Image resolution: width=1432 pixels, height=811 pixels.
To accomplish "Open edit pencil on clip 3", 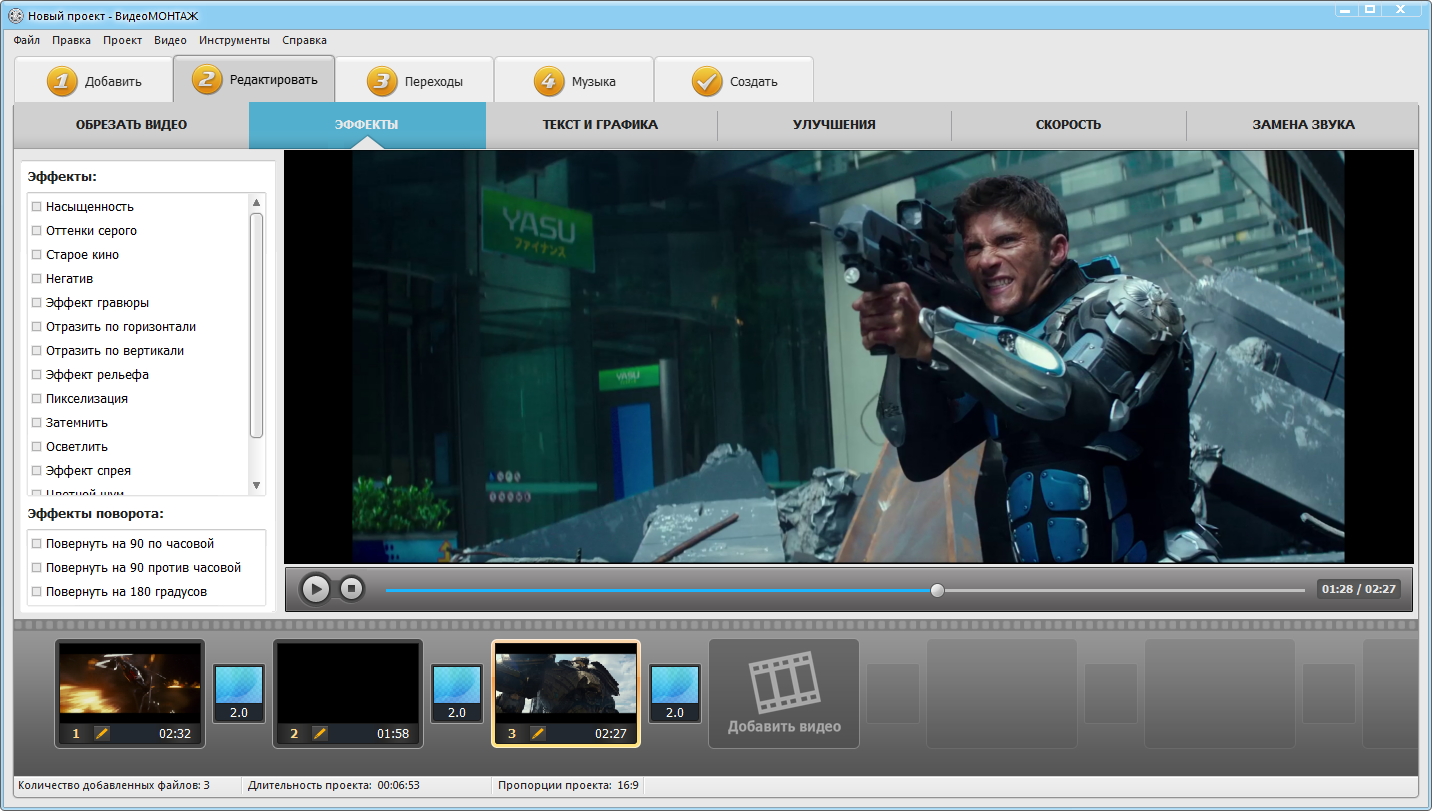I will [x=538, y=733].
